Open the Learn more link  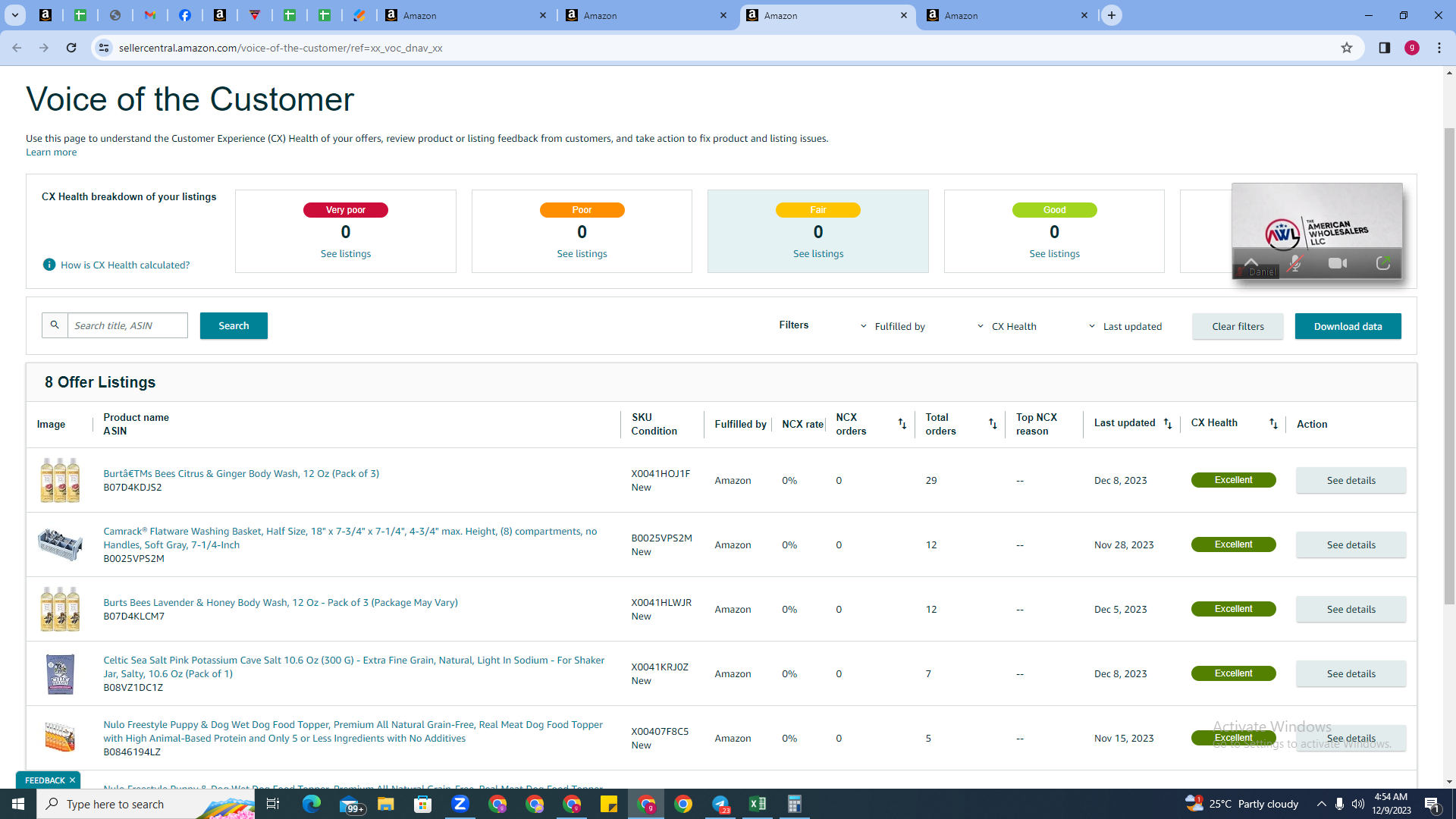[x=51, y=152]
